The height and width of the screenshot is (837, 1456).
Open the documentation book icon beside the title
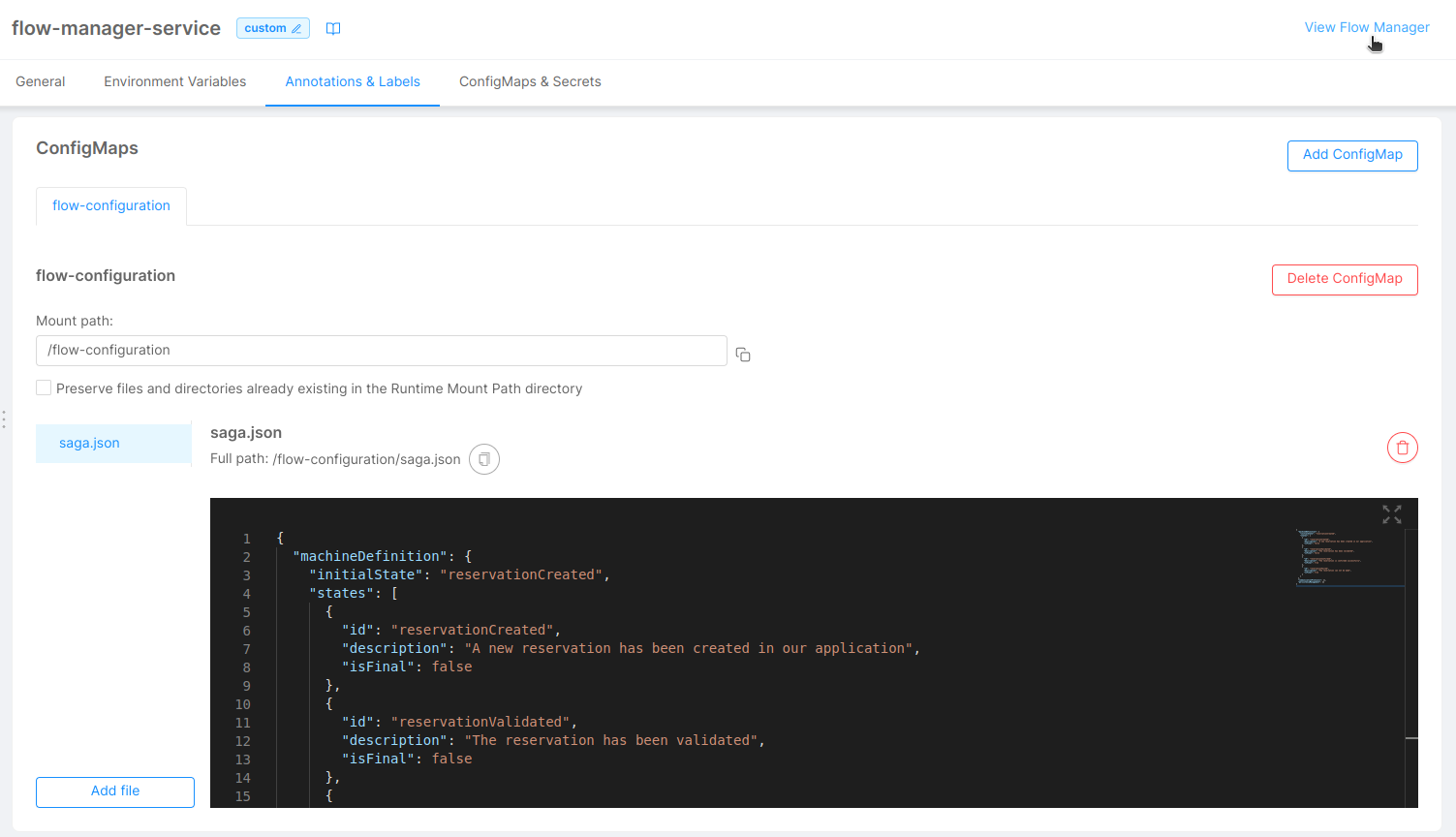click(x=333, y=28)
